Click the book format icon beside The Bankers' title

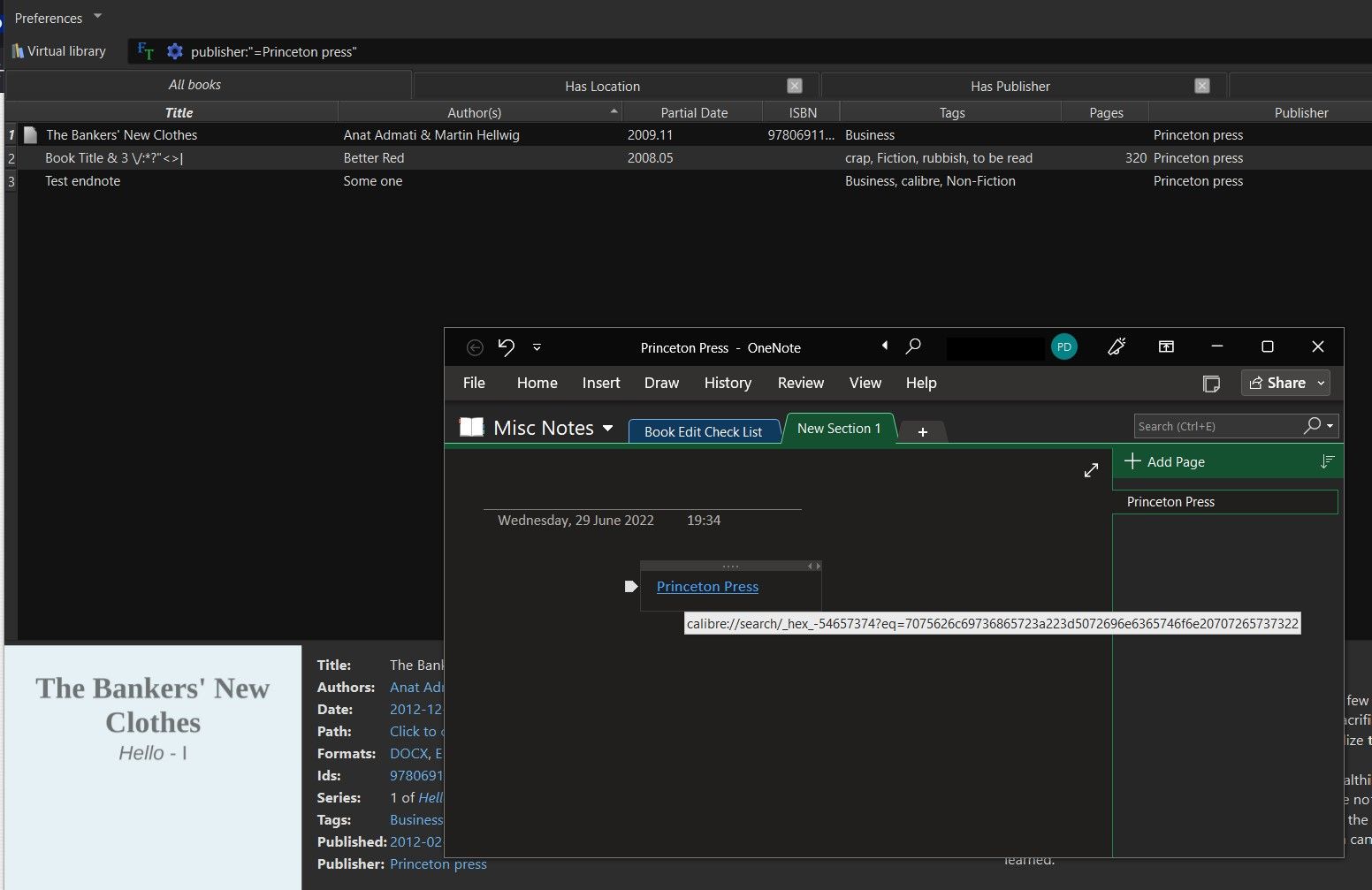point(31,135)
